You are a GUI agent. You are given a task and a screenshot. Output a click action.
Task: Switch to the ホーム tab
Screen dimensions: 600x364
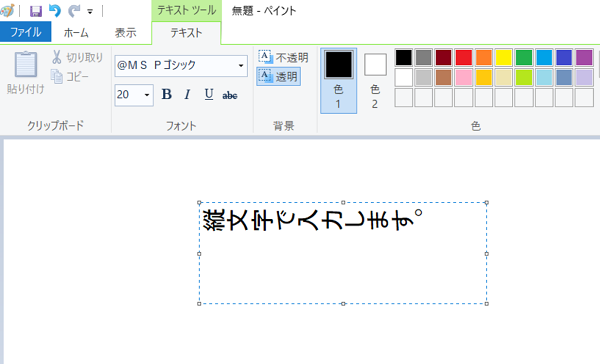click(76, 33)
